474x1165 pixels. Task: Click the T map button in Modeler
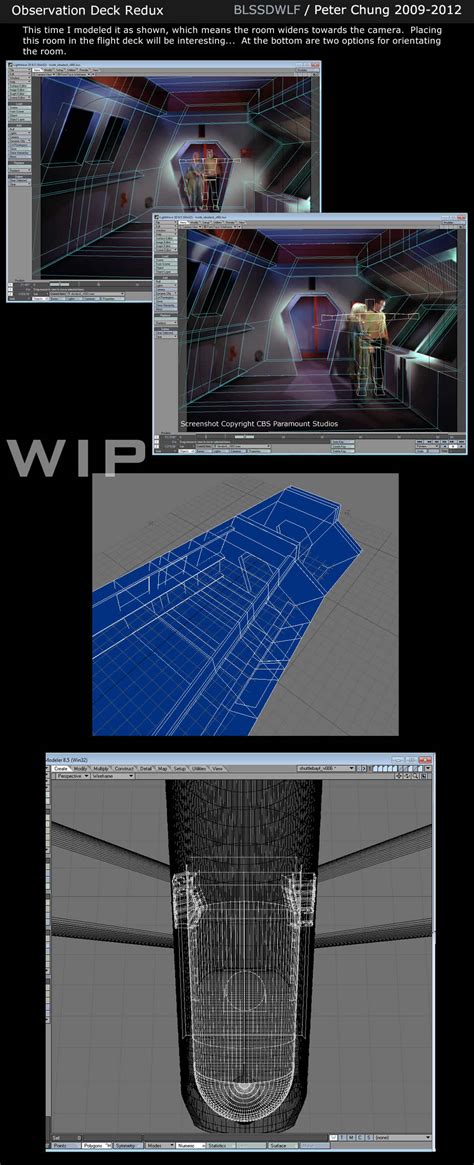(x=342, y=1138)
